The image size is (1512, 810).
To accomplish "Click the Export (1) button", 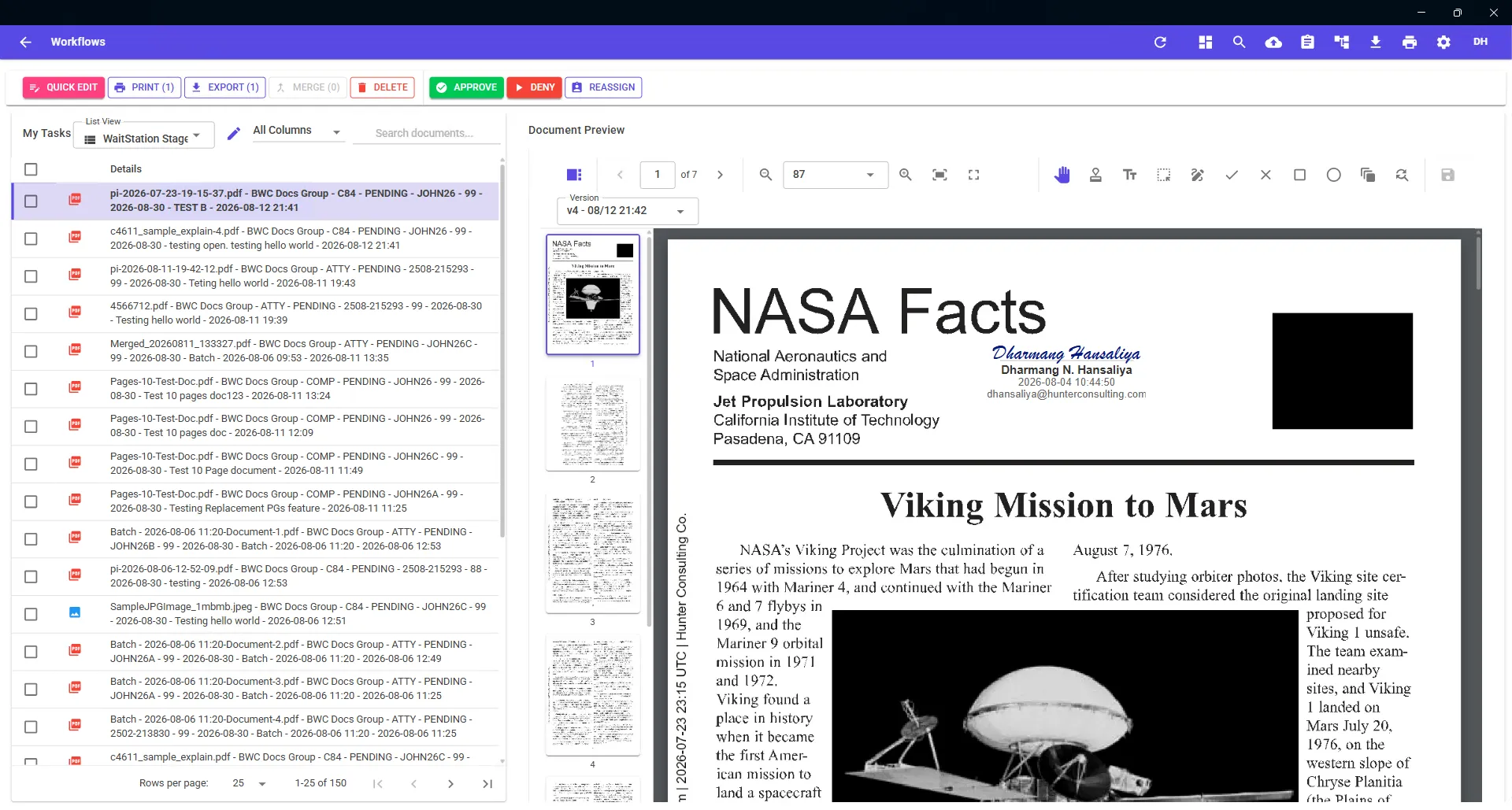I will [224, 87].
